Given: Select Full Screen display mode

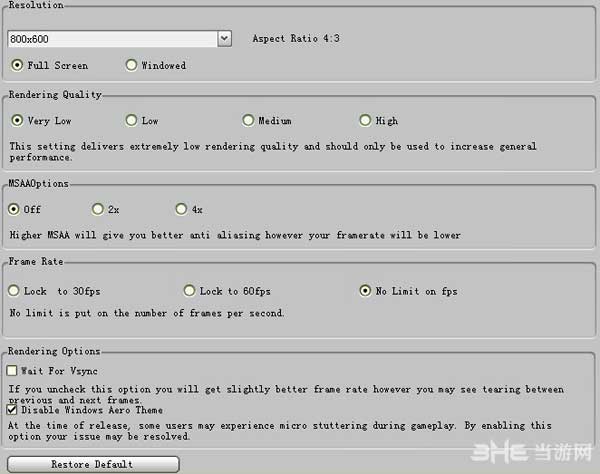Looking at the screenshot, I should click(x=17, y=65).
